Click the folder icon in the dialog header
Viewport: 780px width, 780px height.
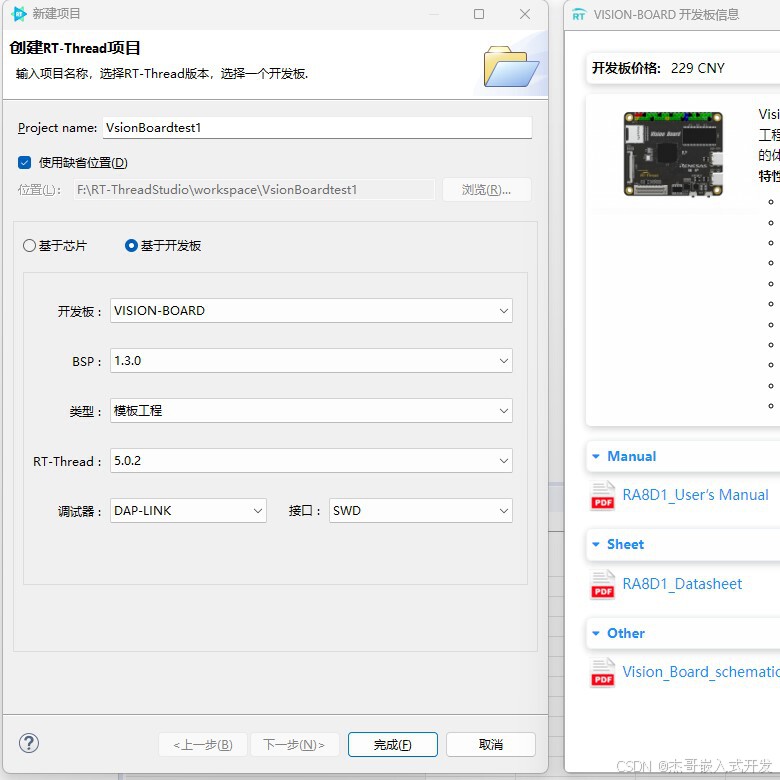[511, 67]
